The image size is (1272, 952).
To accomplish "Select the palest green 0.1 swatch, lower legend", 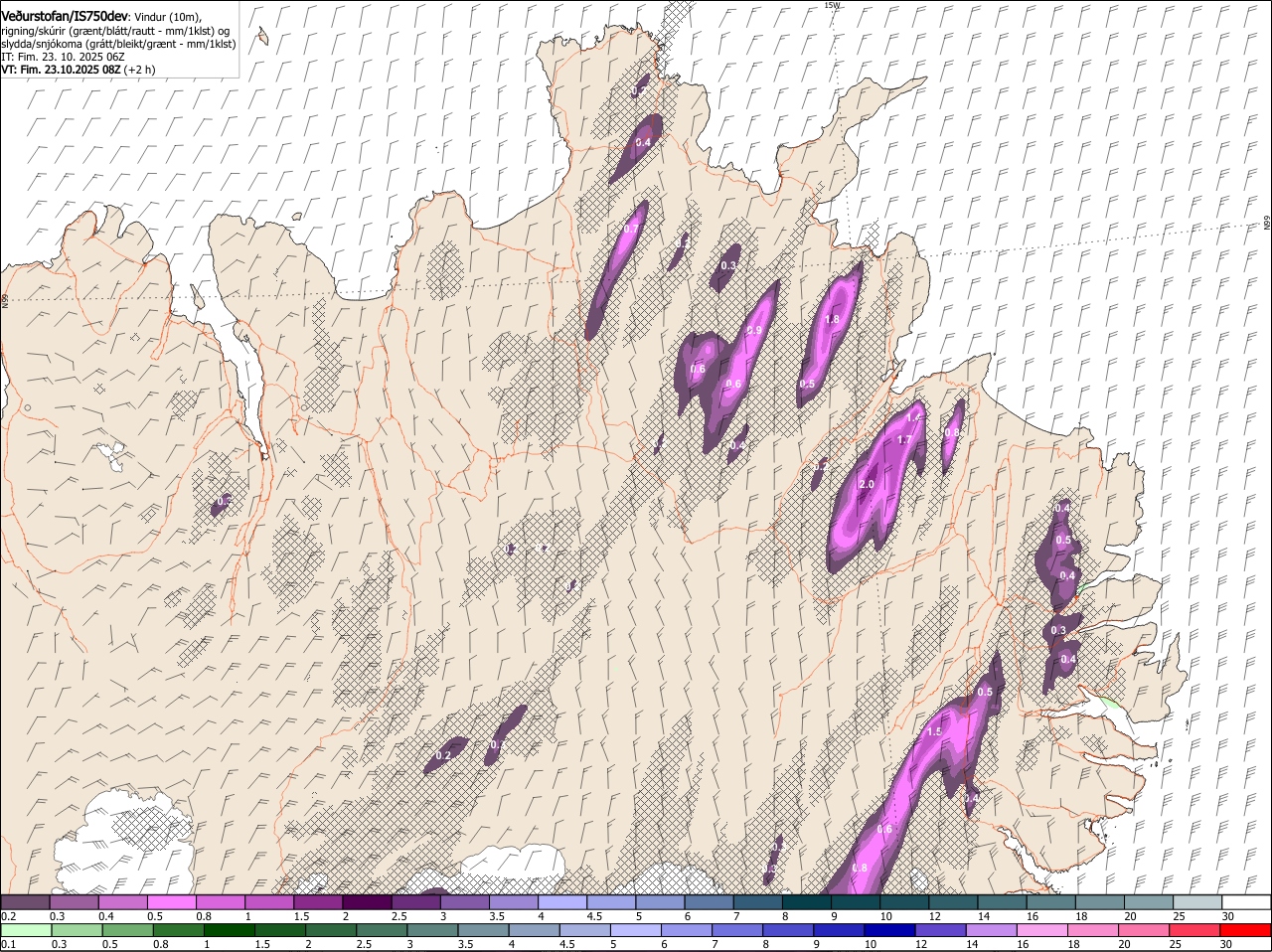I will tap(26, 931).
